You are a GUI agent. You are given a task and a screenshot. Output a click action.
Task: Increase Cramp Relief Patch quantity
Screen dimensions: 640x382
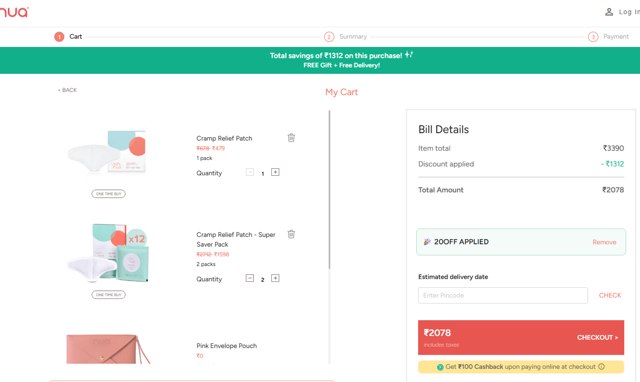click(276, 172)
